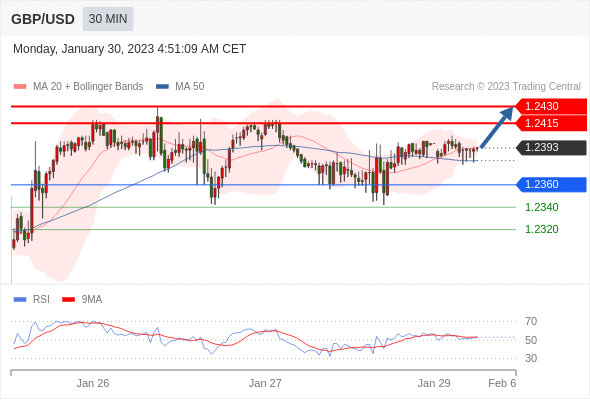590x400 pixels.
Task: Click the Research © 2023 Trading Central credit
Action: click(506, 87)
